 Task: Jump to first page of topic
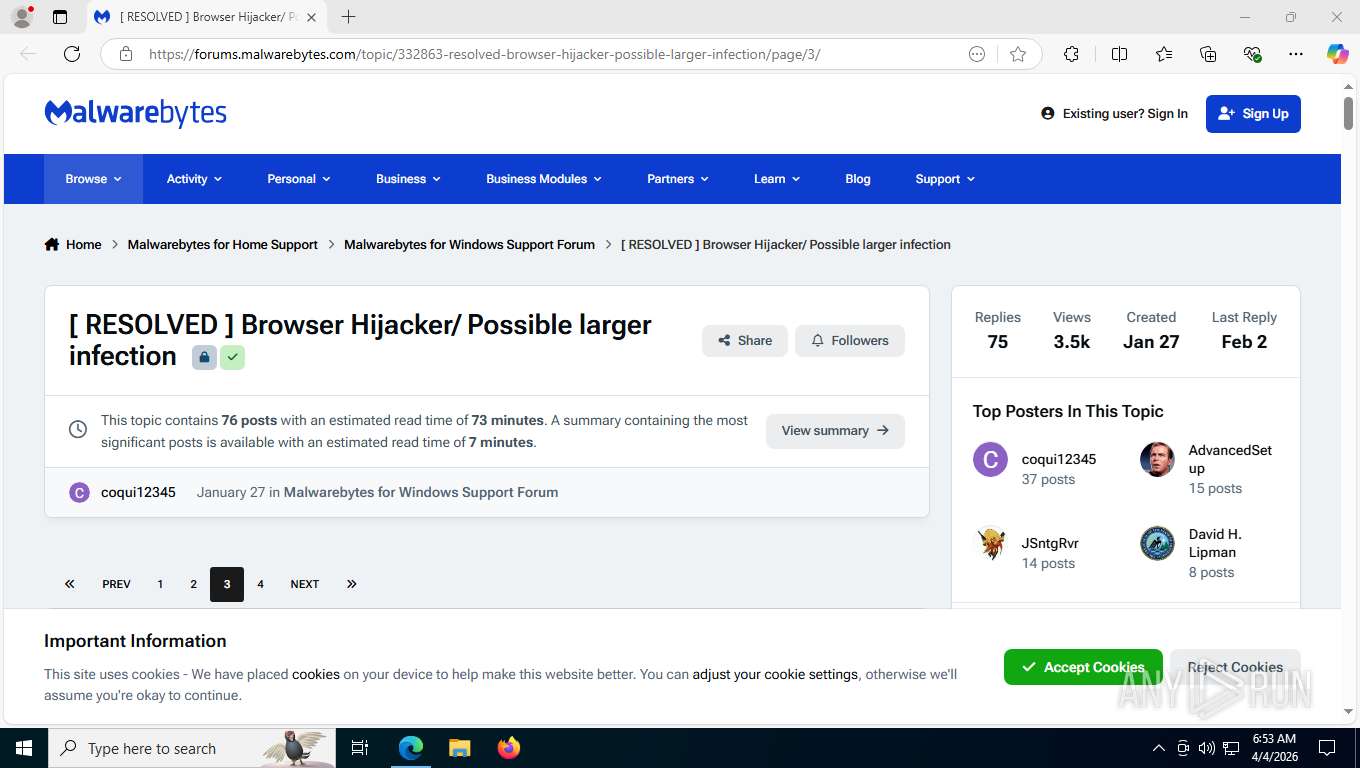coord(70,584)
